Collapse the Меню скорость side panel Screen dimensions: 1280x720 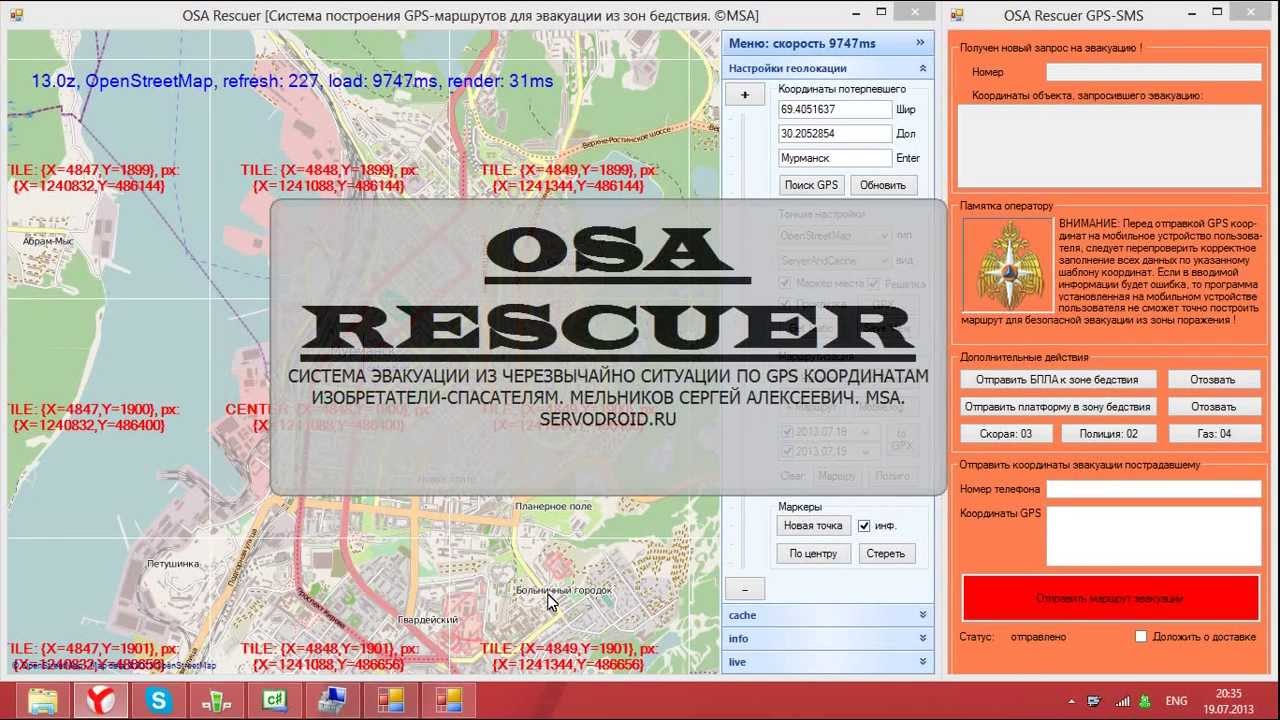click(921, 43)
